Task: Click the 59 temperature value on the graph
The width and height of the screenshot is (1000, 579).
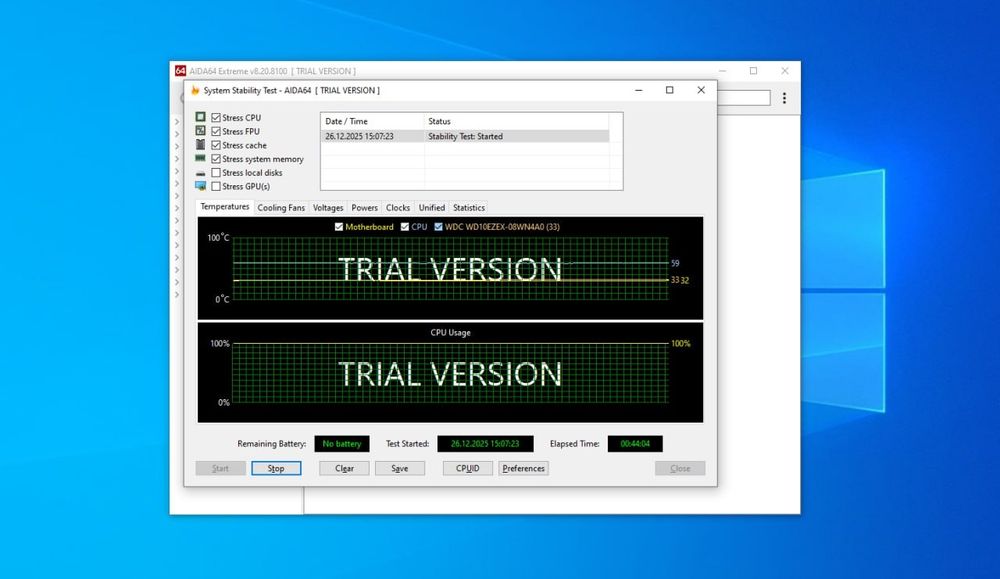Action: pos(675,263)
